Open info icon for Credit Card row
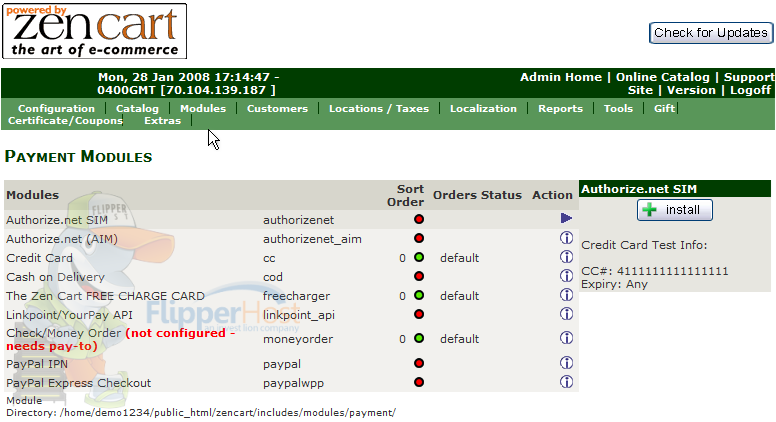 click(x=566, y=257)
